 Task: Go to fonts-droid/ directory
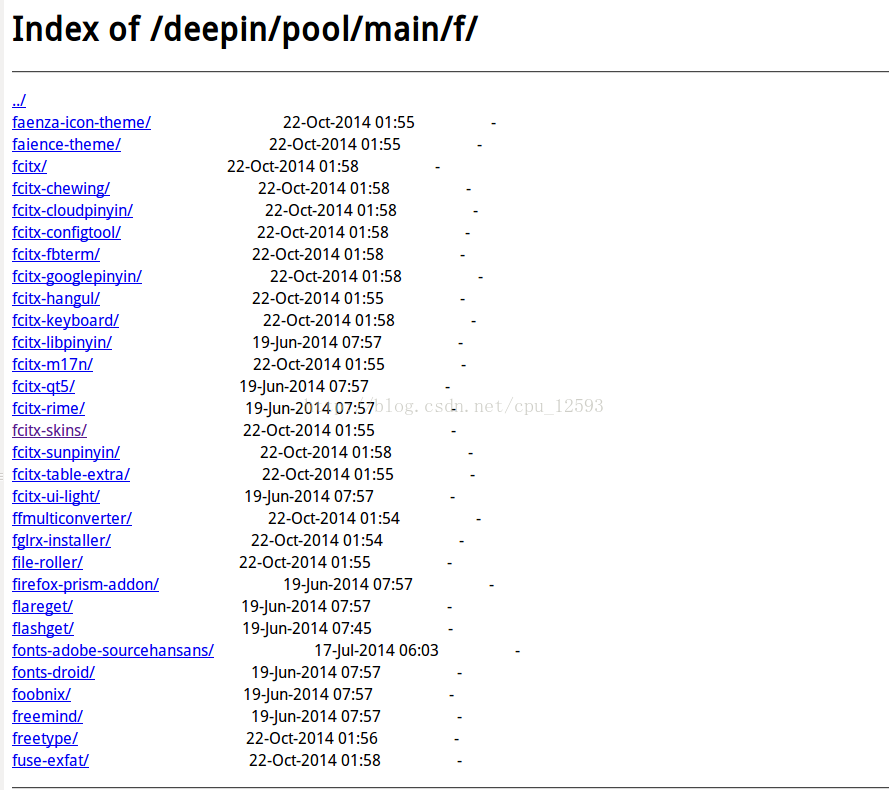click(53, 673)
